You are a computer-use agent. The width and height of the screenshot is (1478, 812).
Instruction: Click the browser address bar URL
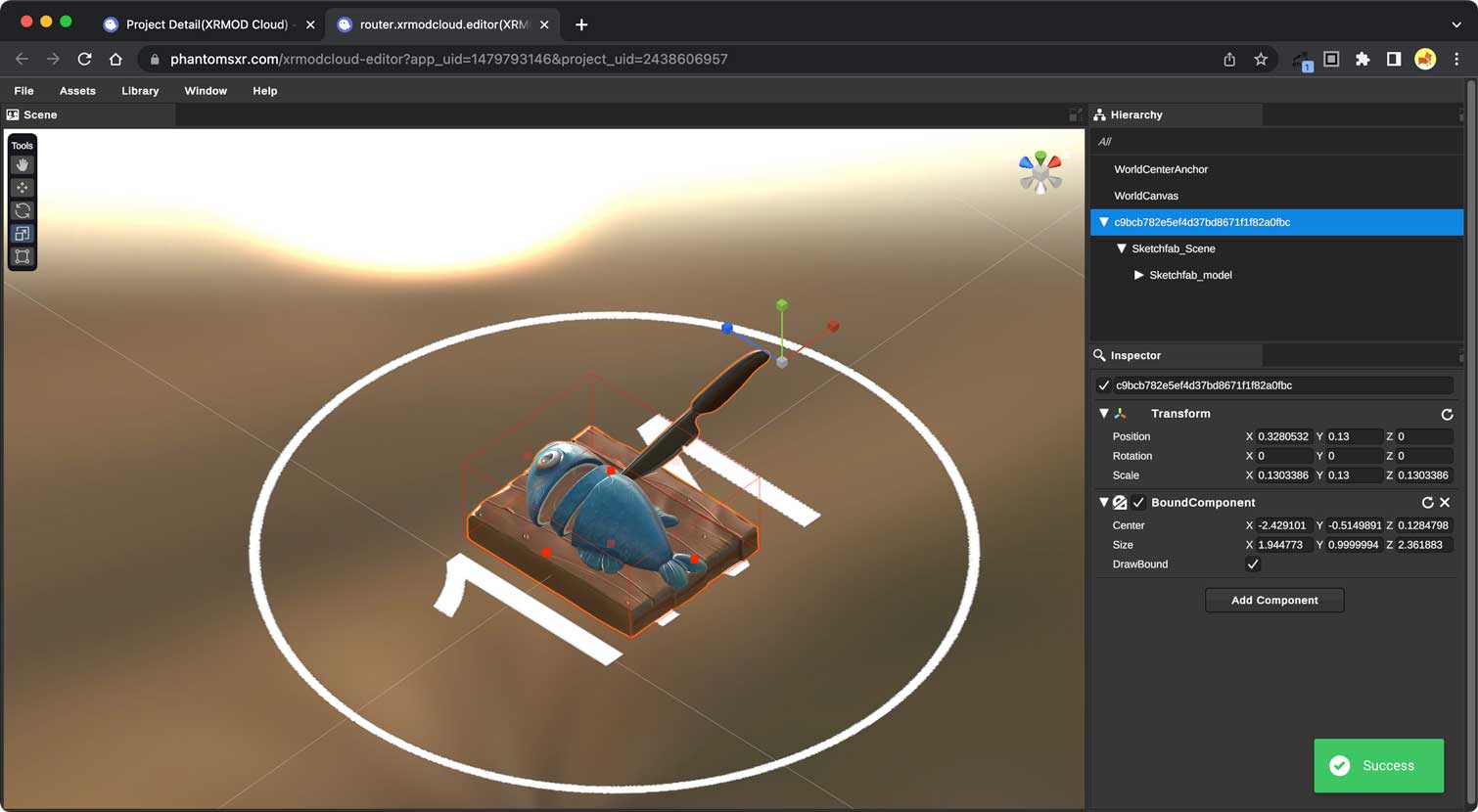[x=448, y=59]
